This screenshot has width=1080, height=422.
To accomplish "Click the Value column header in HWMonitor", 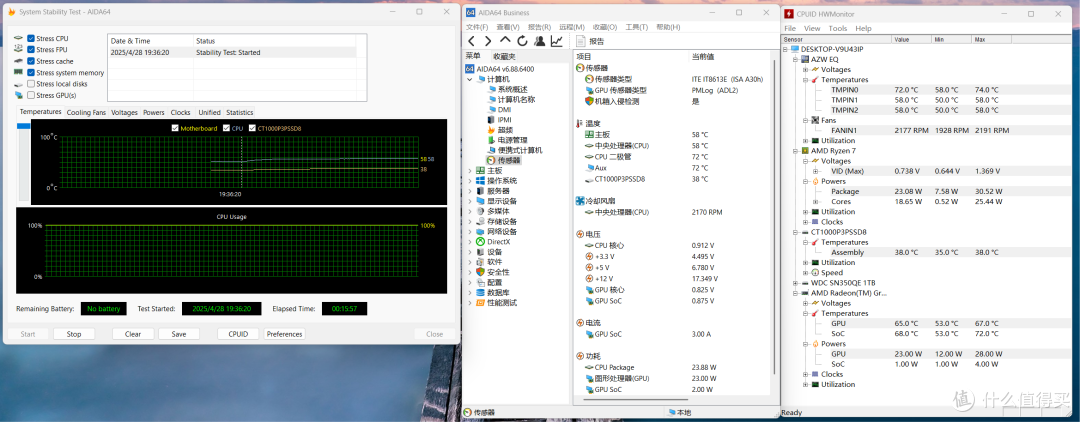I will (x=911, y=39).
